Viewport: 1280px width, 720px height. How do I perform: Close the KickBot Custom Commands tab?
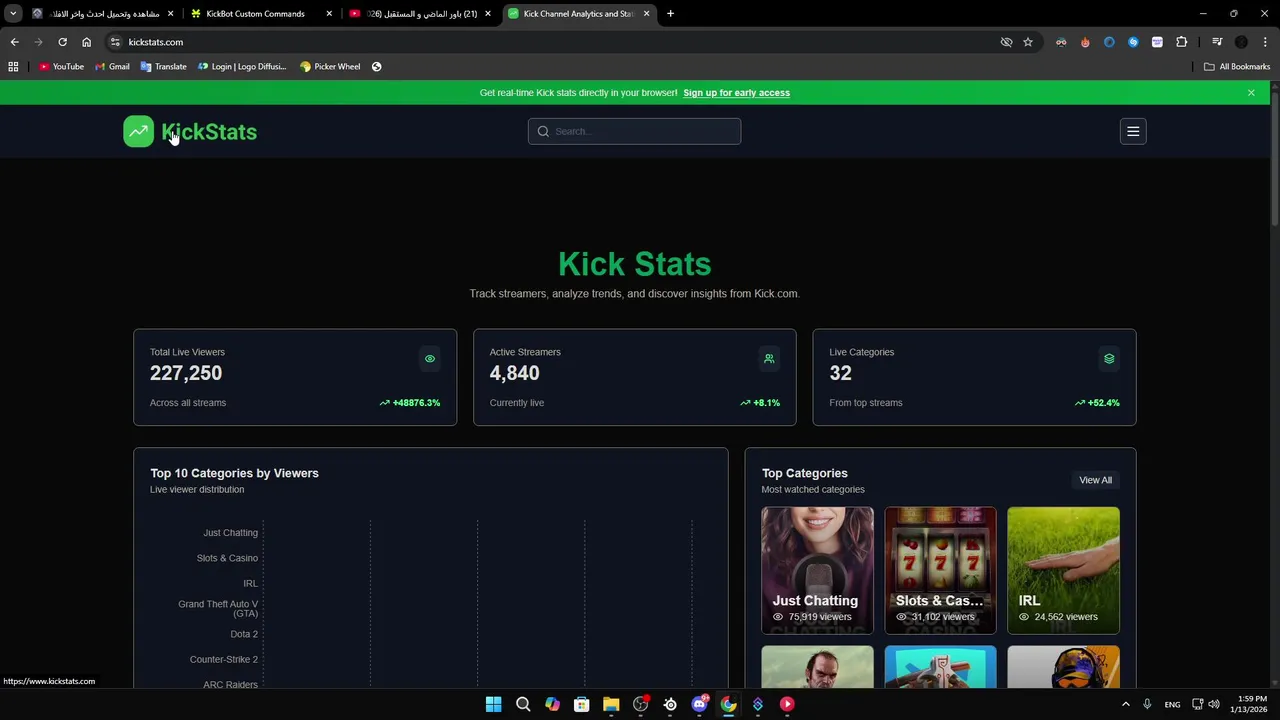(x=329, y=14)
